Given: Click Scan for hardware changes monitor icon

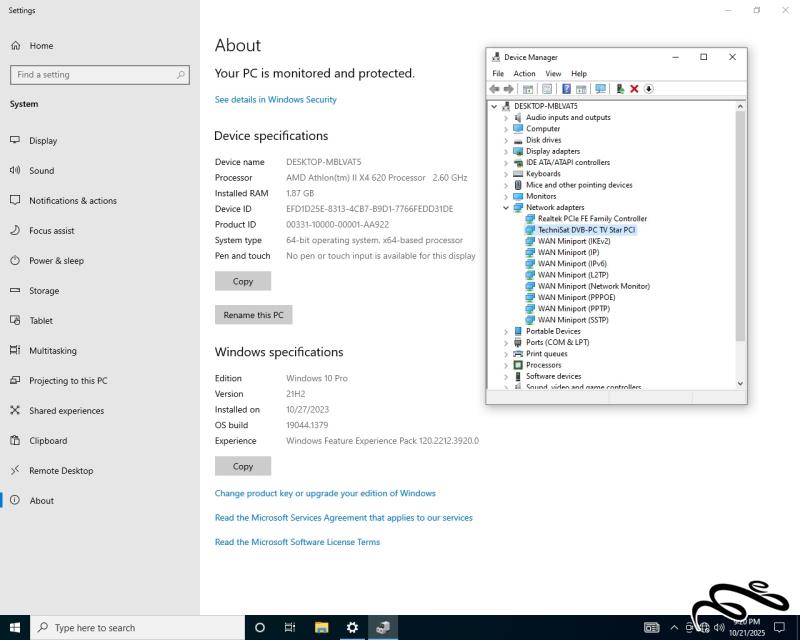Looking at the screenshot, I should [x=600, y=89].
